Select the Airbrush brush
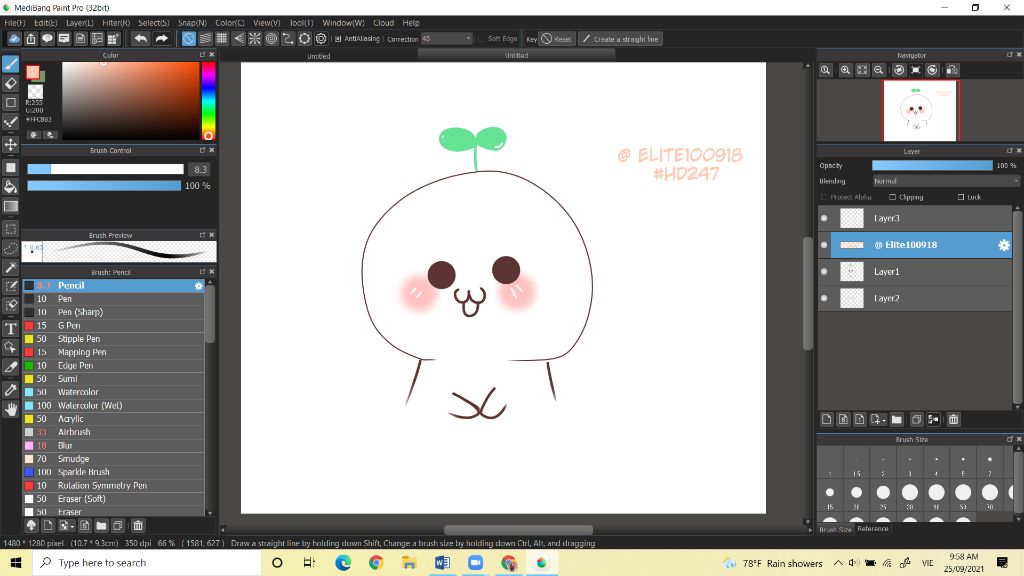 (114, 432)
